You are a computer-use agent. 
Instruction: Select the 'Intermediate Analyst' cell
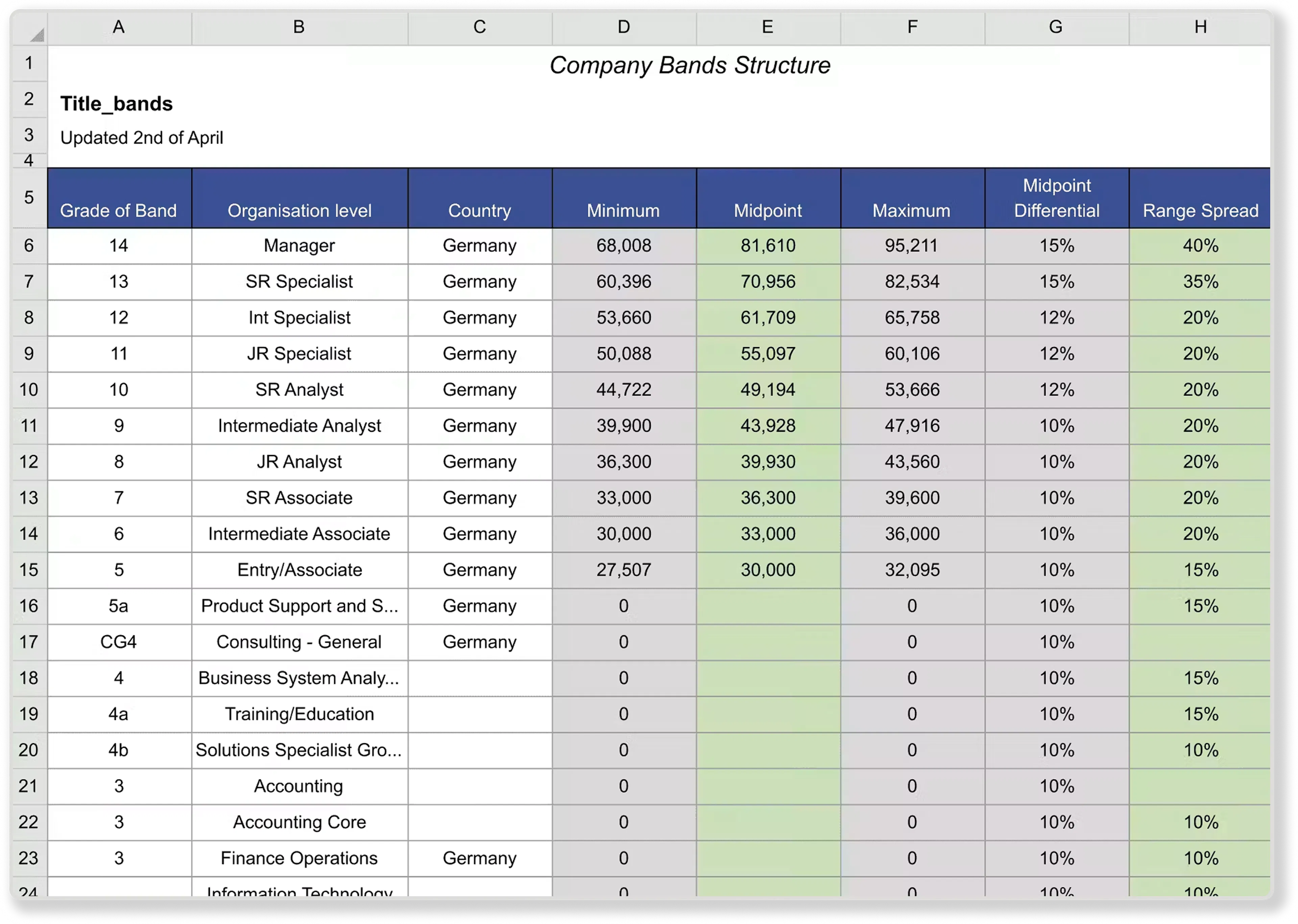299,426
